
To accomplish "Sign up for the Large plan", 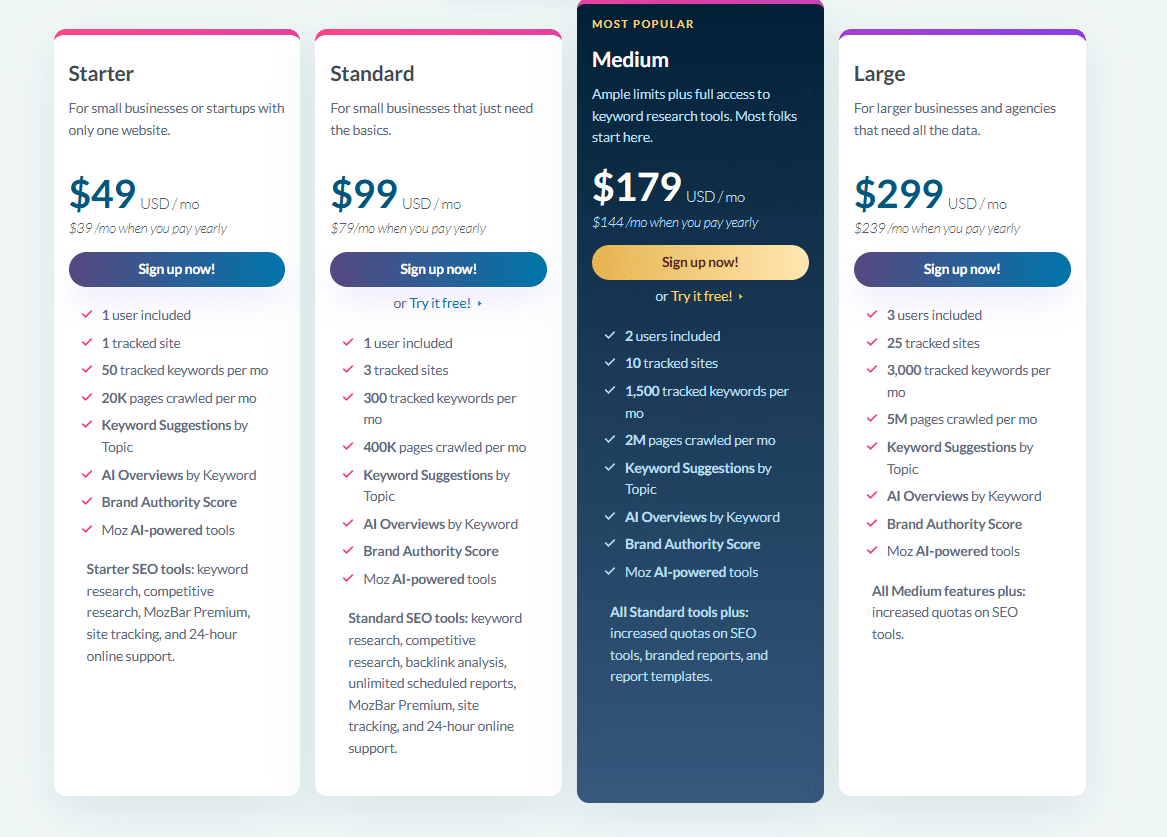I will pyautogui.click(x=962, y=269).
